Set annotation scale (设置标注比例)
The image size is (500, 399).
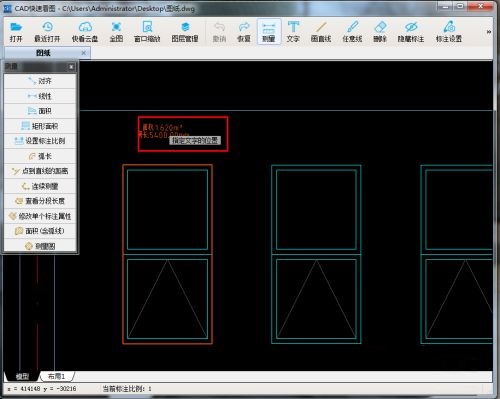(40, 141)
